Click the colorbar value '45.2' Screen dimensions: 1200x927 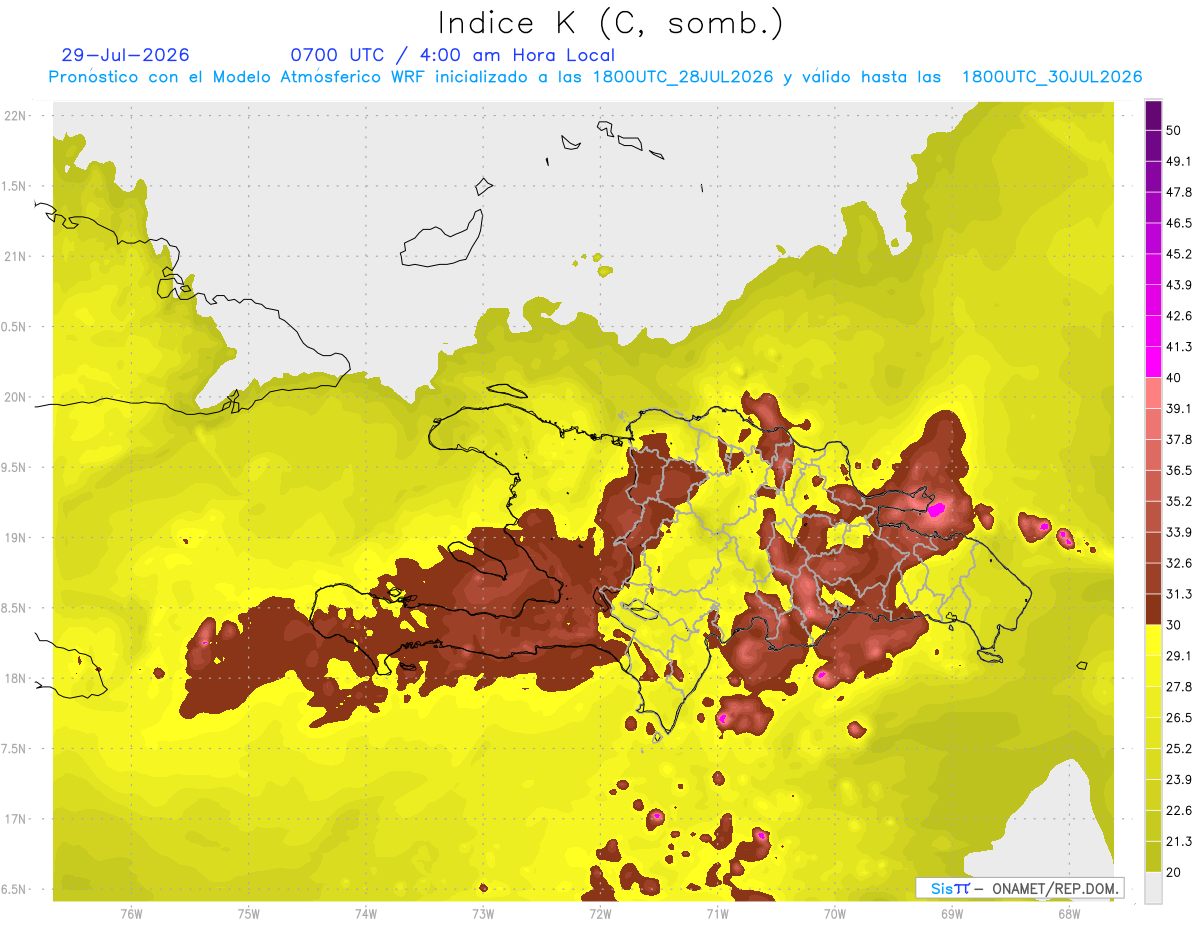[1178, 254]
